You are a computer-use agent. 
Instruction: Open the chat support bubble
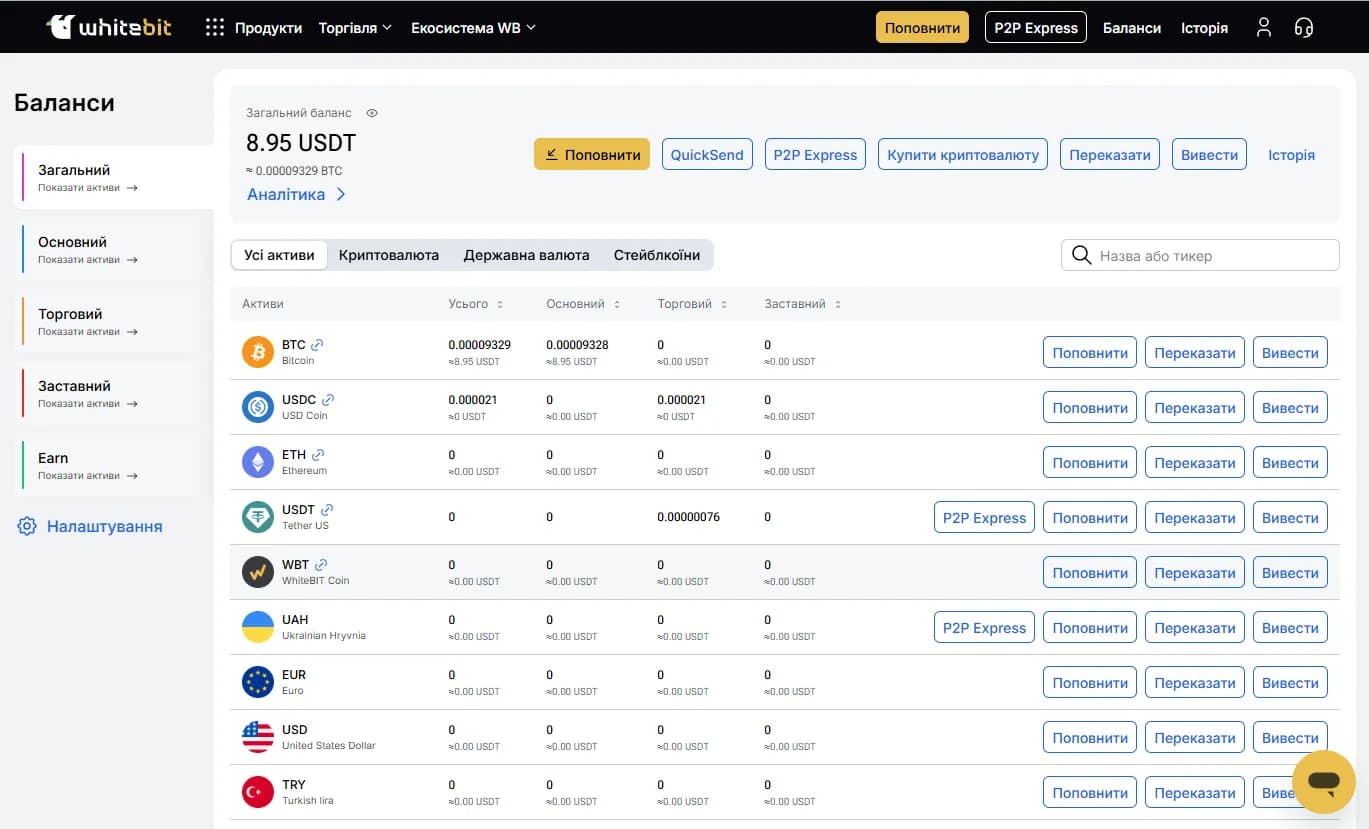click(1323, 781)
